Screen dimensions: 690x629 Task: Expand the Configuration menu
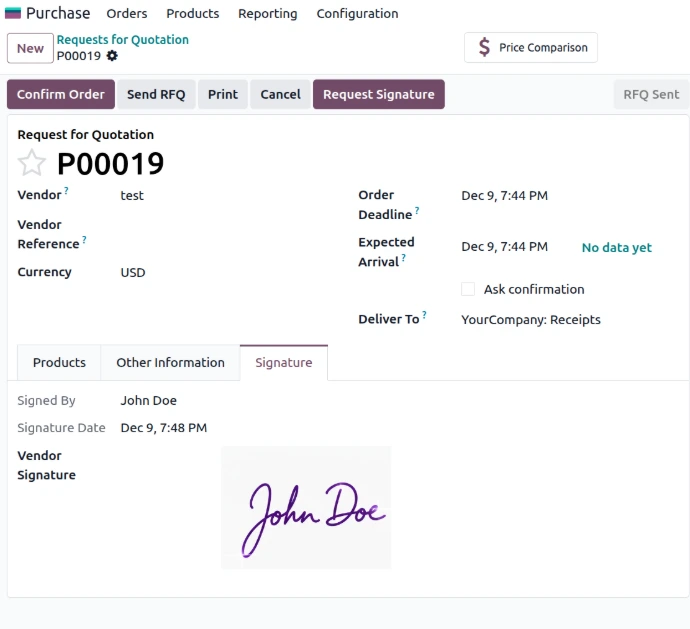357,14
